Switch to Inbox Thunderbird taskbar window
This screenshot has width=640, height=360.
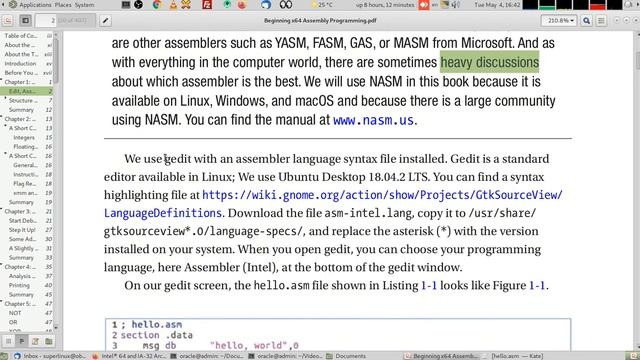click(x=49, y=356)
